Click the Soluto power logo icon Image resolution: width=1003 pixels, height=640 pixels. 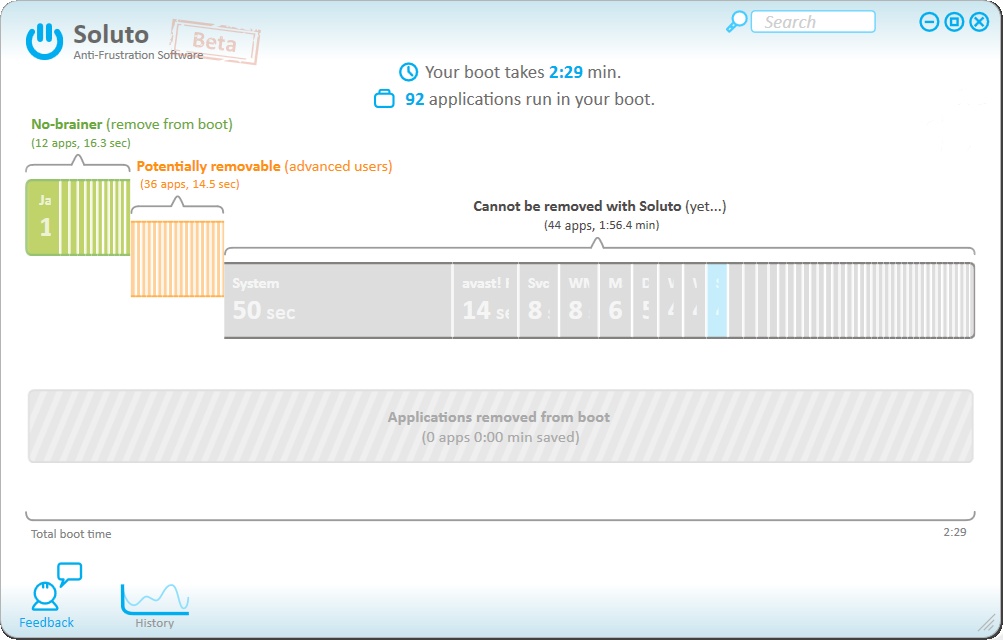(44, 41)
